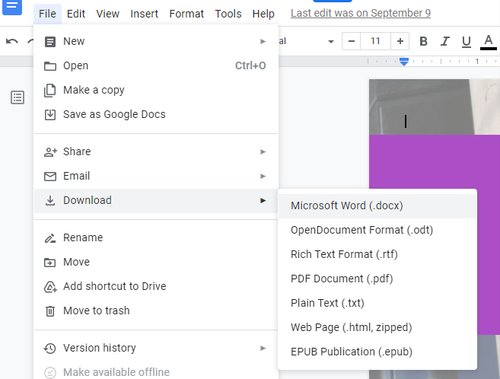Increase font size with plus button
This screenshot has width=500, height=379.
[x=400, y=41]
